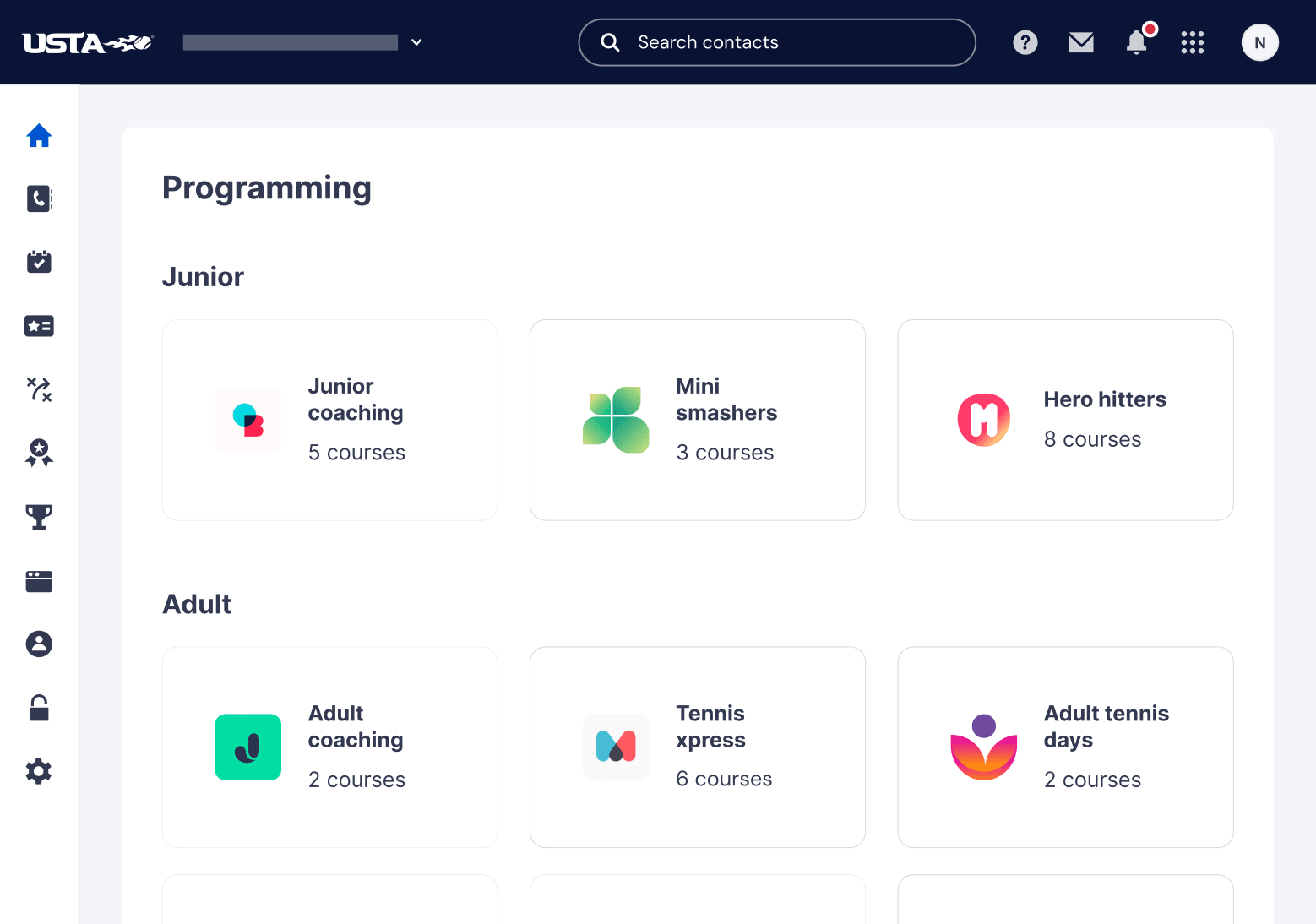Open the settings gear
The image size is (1316, 924).
tap(39, 770)
